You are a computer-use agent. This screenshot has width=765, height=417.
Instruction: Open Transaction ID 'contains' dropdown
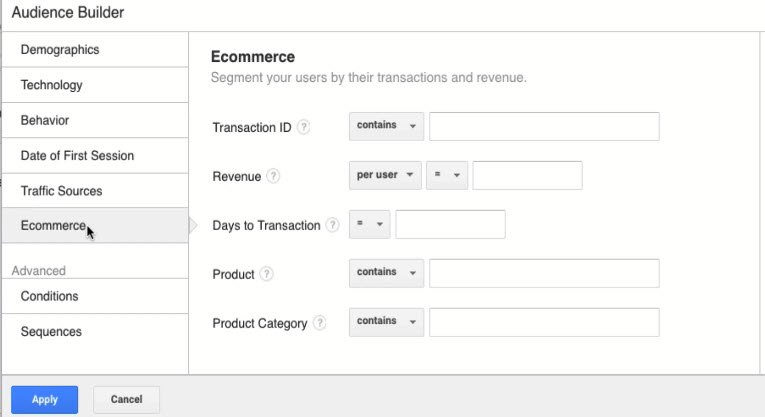coord(386,126)
